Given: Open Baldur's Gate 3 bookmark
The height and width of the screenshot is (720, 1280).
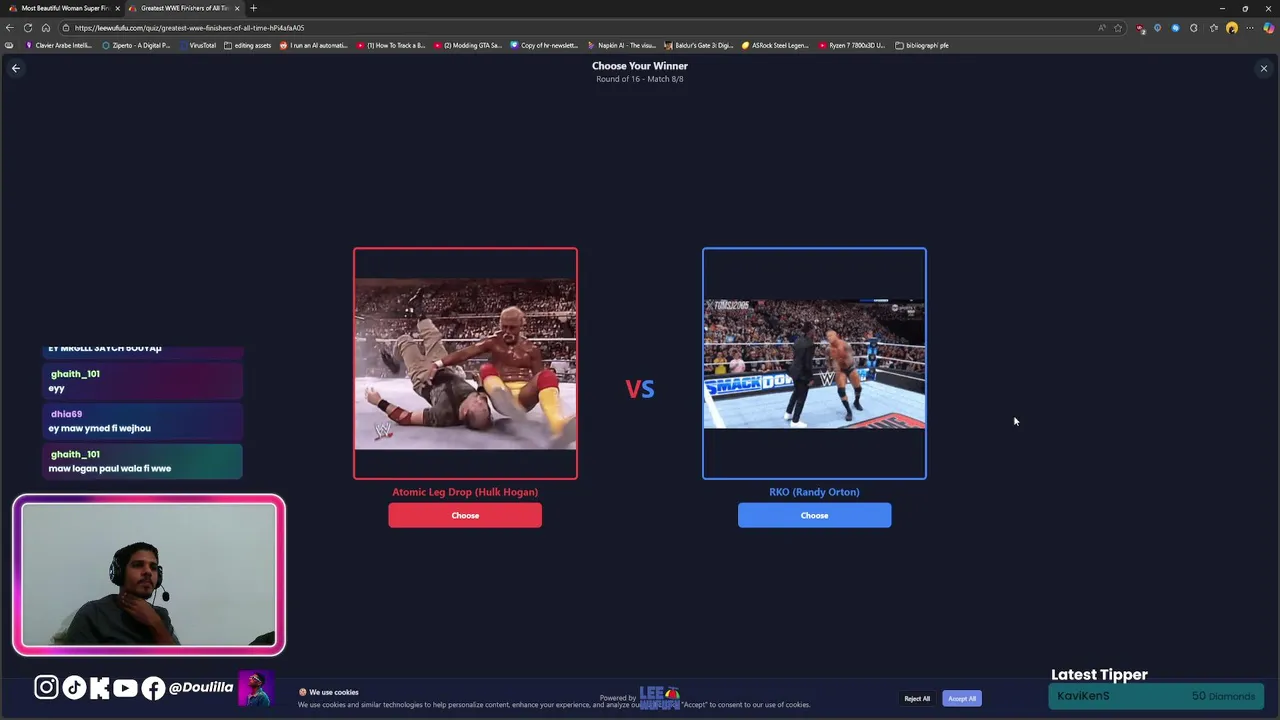Looking at the screenshot, I should pos(698,45).
